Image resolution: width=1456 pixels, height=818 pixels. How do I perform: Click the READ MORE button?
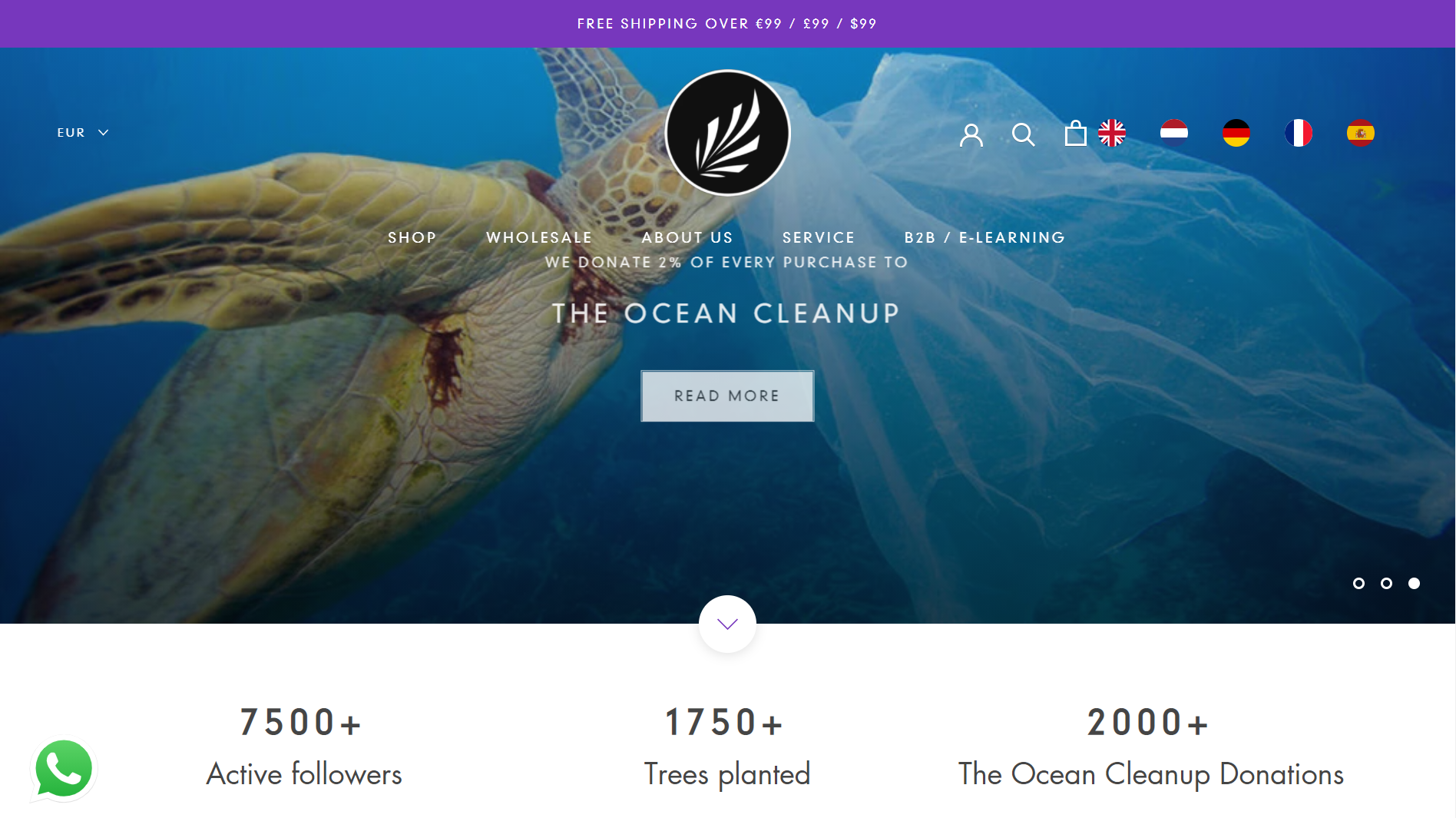pyautogui.click(x=727, y=396)
